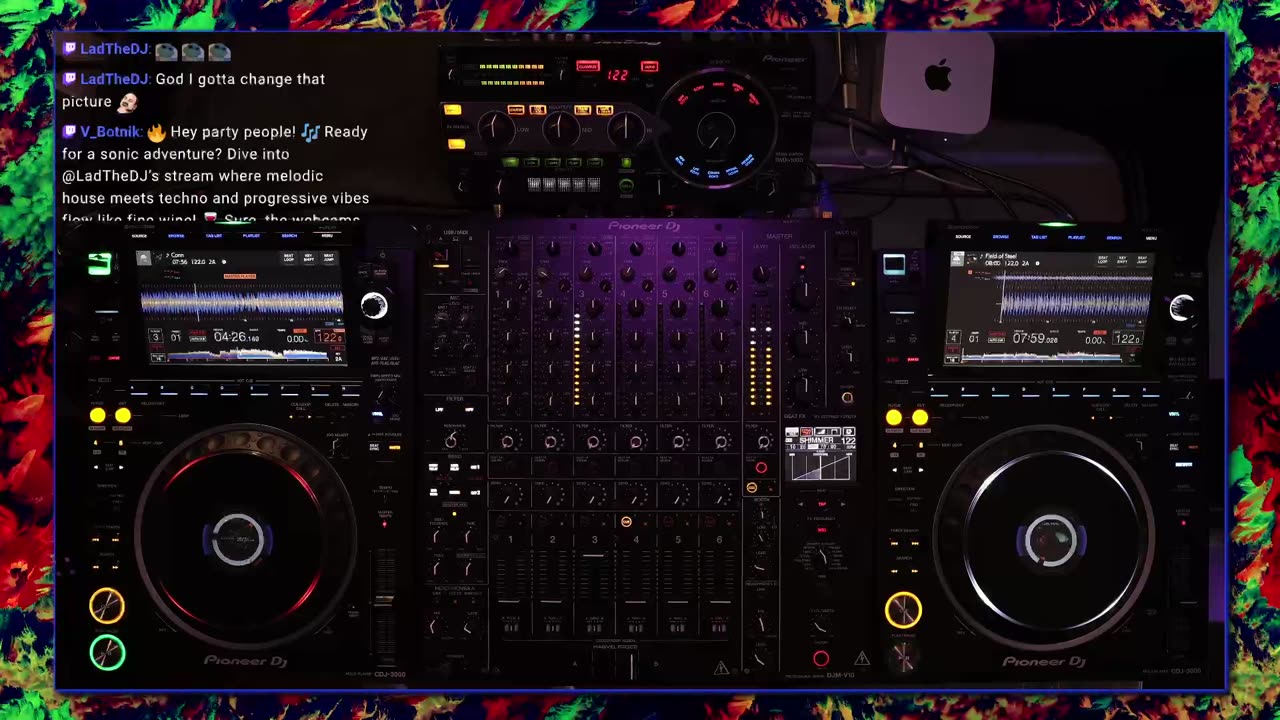Viewport: 1280px width, 720px height.
Task: Click the album art thumbnail on Field of Steel screen
Action: tap(958, 259)
